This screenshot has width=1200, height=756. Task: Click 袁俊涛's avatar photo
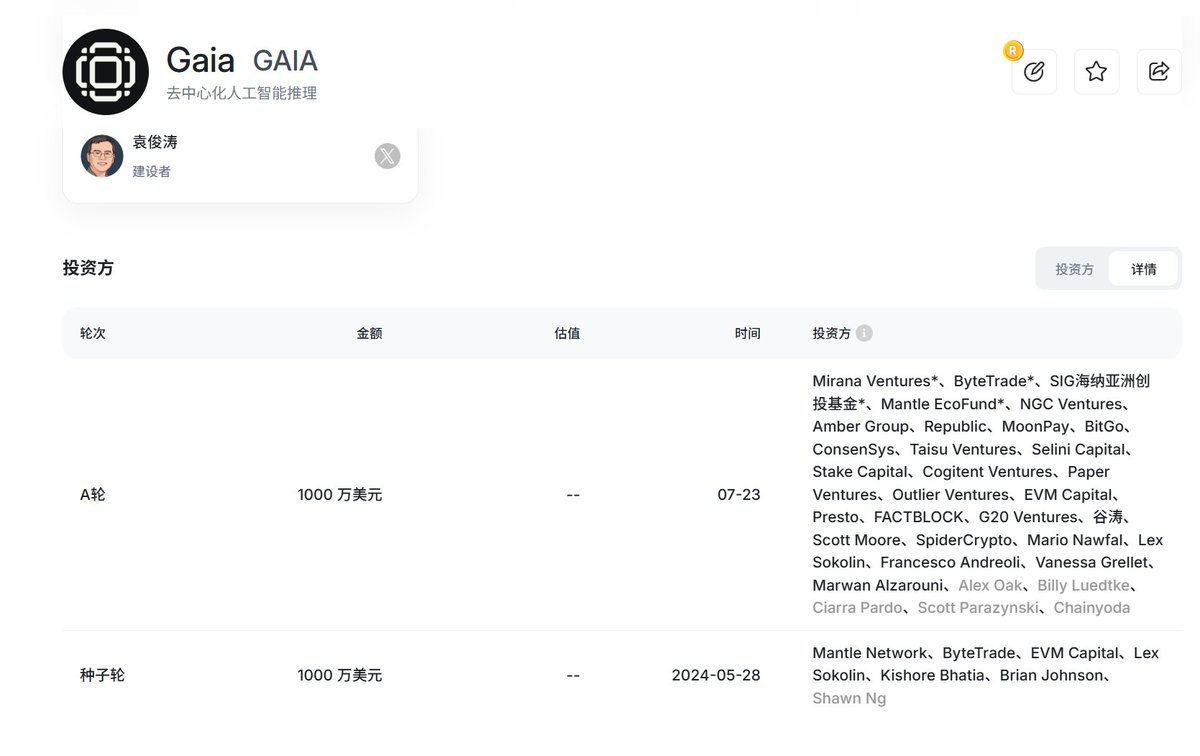pos(102,156)
